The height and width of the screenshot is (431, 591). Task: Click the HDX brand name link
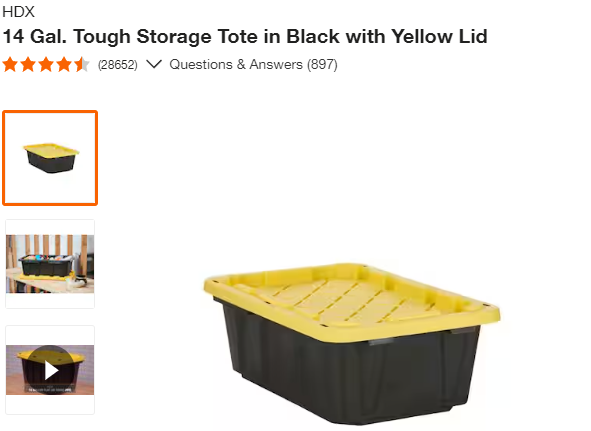pyautogui.click(x=18, y=12)
